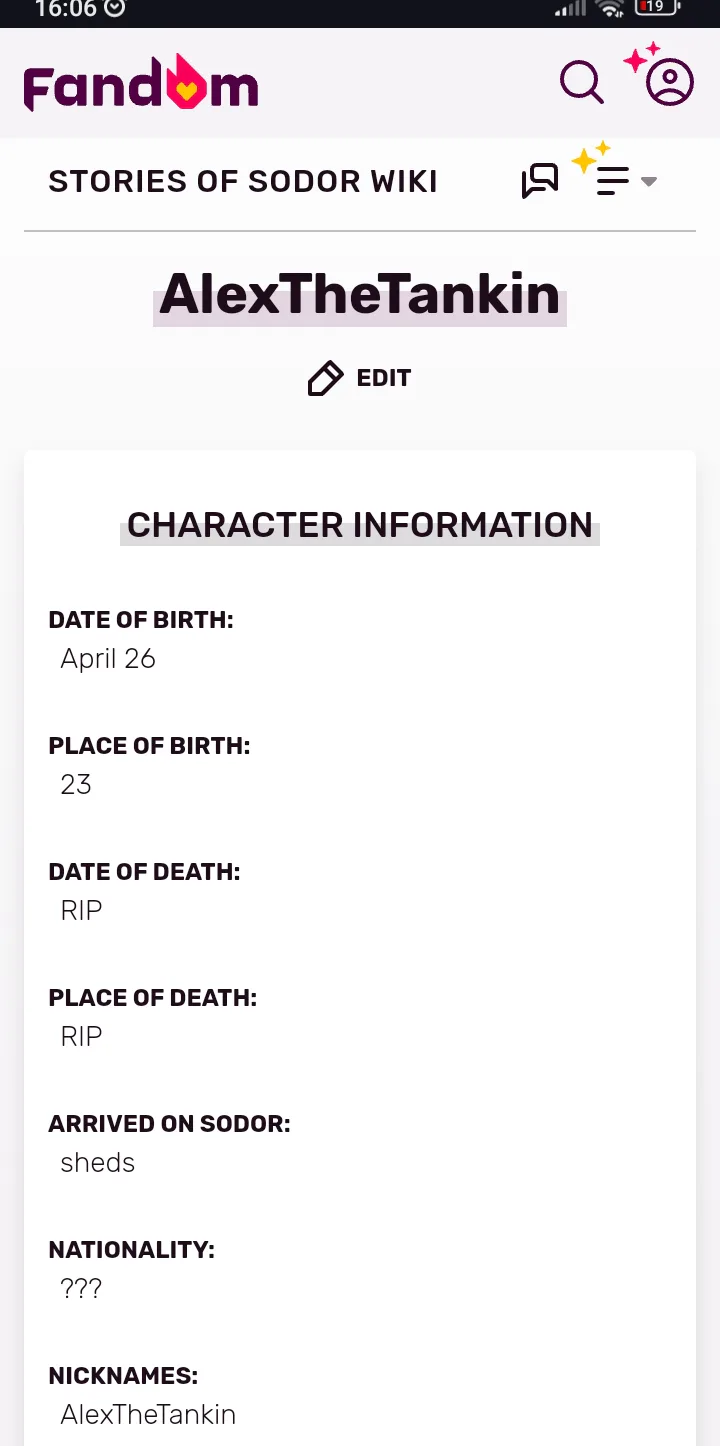Open the Fandom home logo
Image resolution: width=720 pixels, height=1446 pixels.
pos(141,83)
